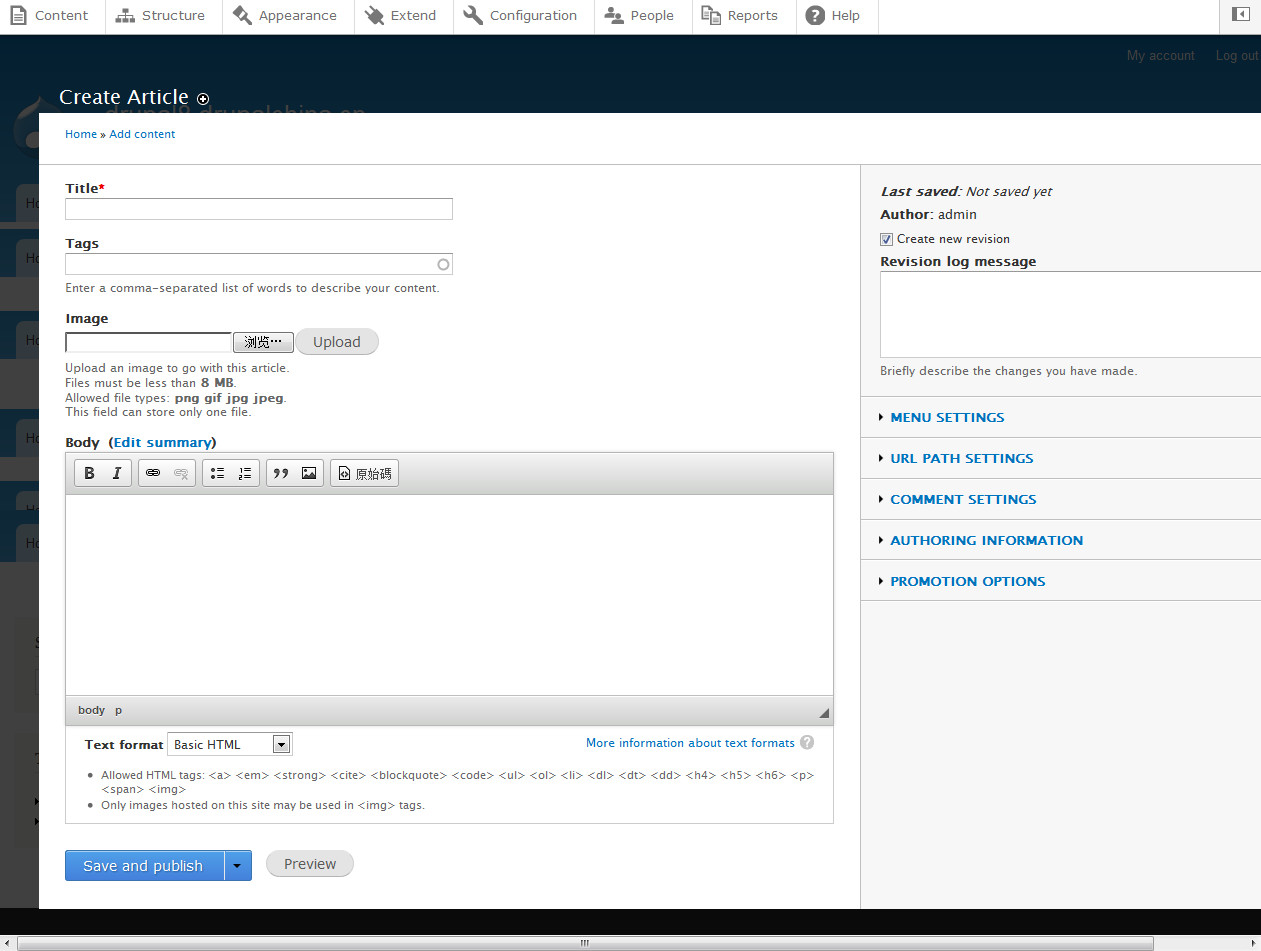Image resolution: width=1261 pixels, height=951 pixels.
Task: Insert an image using the image icon
Action: 308,472
